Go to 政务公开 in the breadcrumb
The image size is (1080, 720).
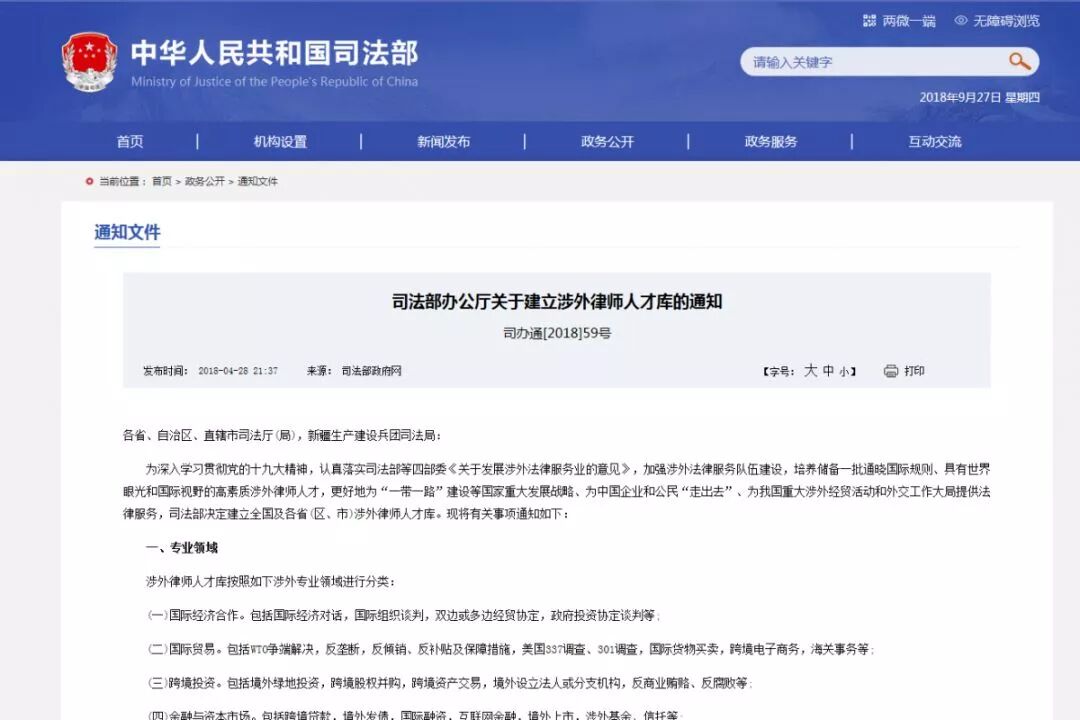205,181
